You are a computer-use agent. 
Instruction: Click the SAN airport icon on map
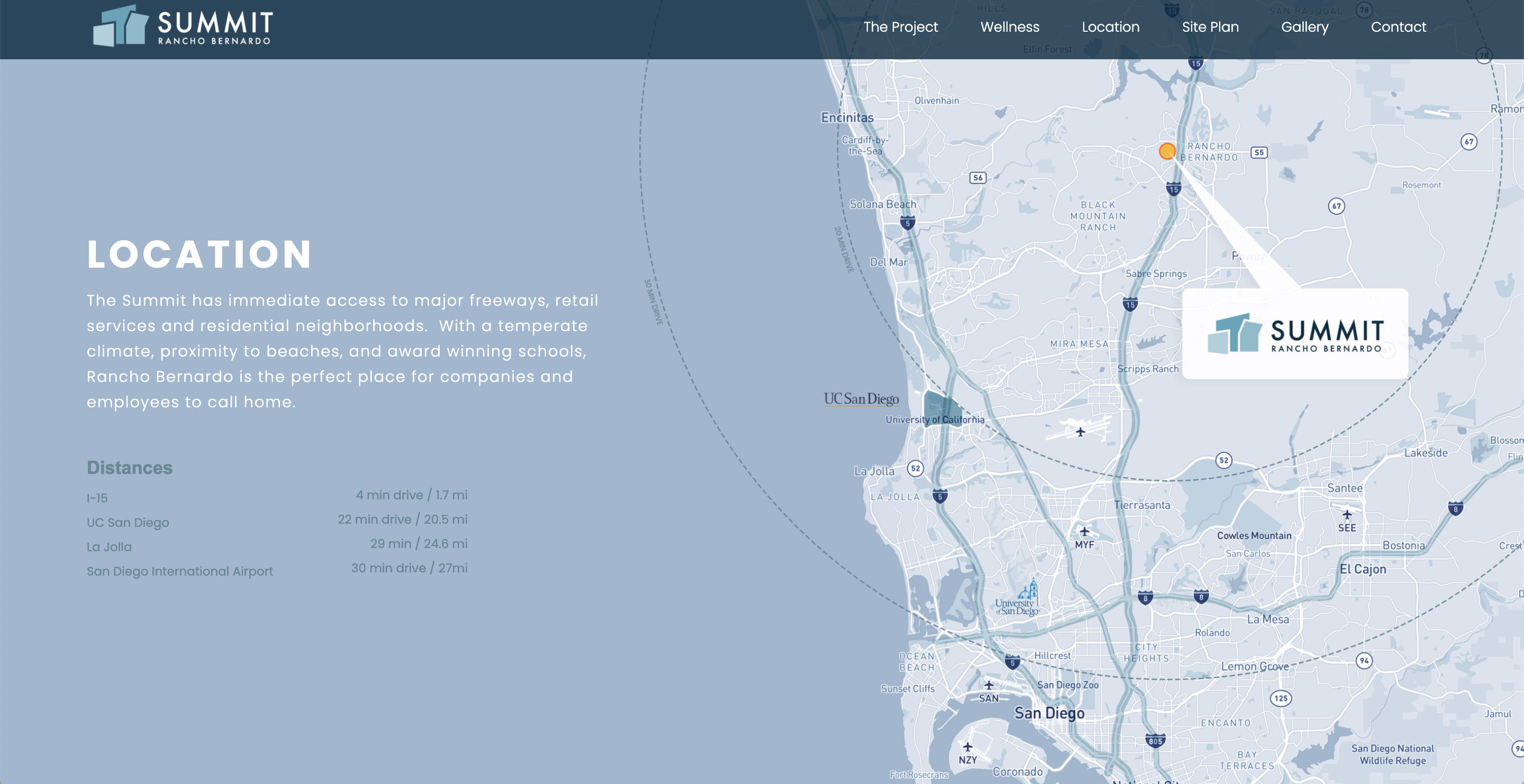point(988,686)
